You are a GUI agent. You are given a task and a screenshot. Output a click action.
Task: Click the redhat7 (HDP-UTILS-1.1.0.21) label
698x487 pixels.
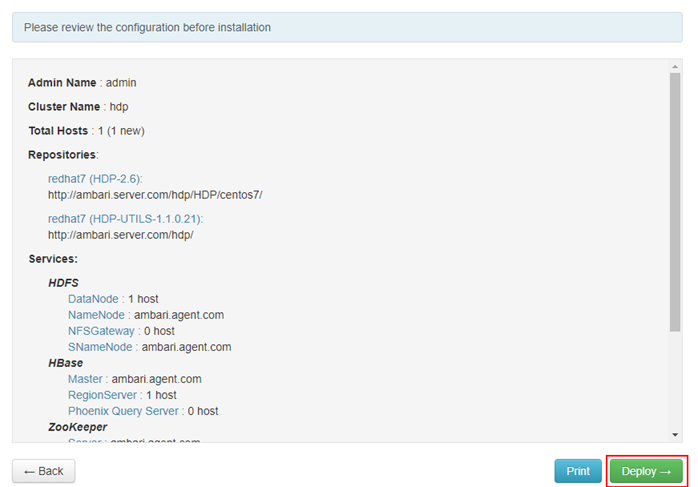[131, 218]
